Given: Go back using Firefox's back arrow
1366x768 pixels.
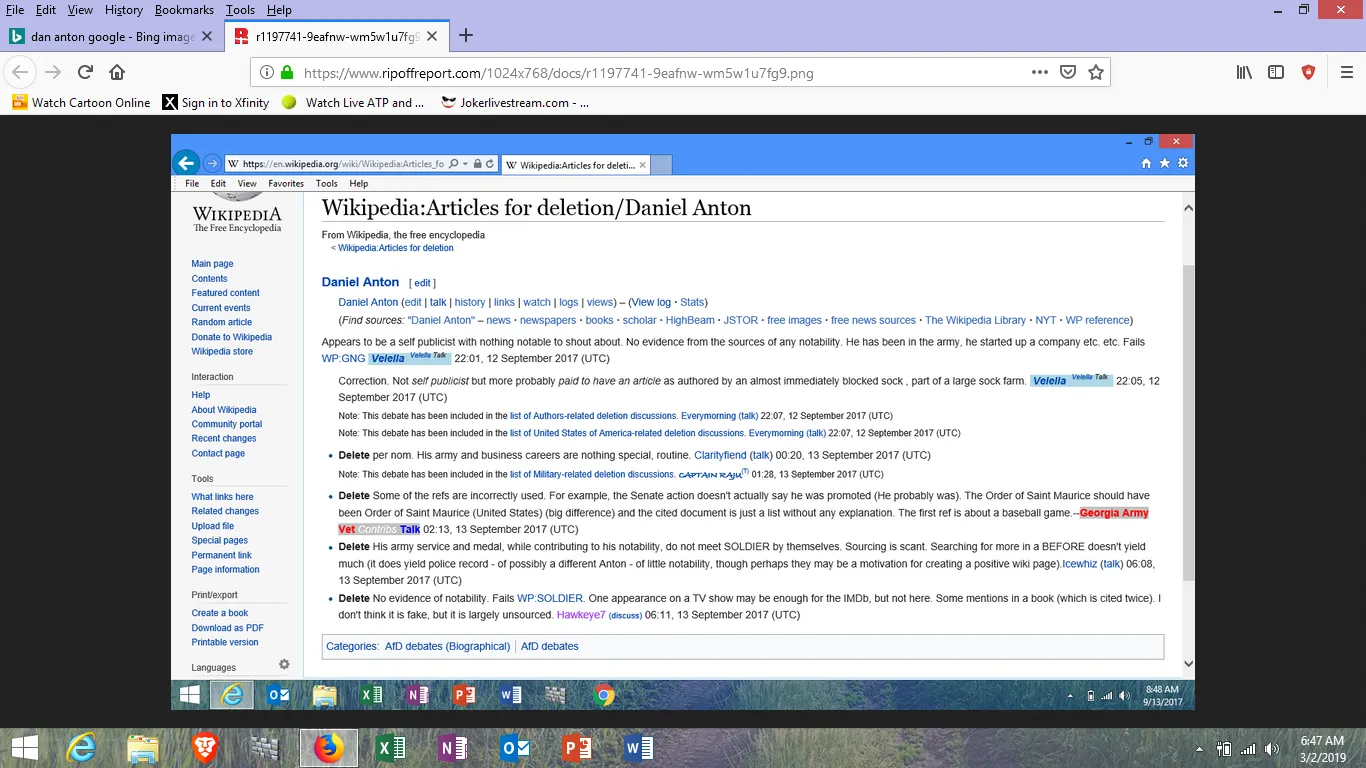Looking at the screenshot, I should (21, 72).
